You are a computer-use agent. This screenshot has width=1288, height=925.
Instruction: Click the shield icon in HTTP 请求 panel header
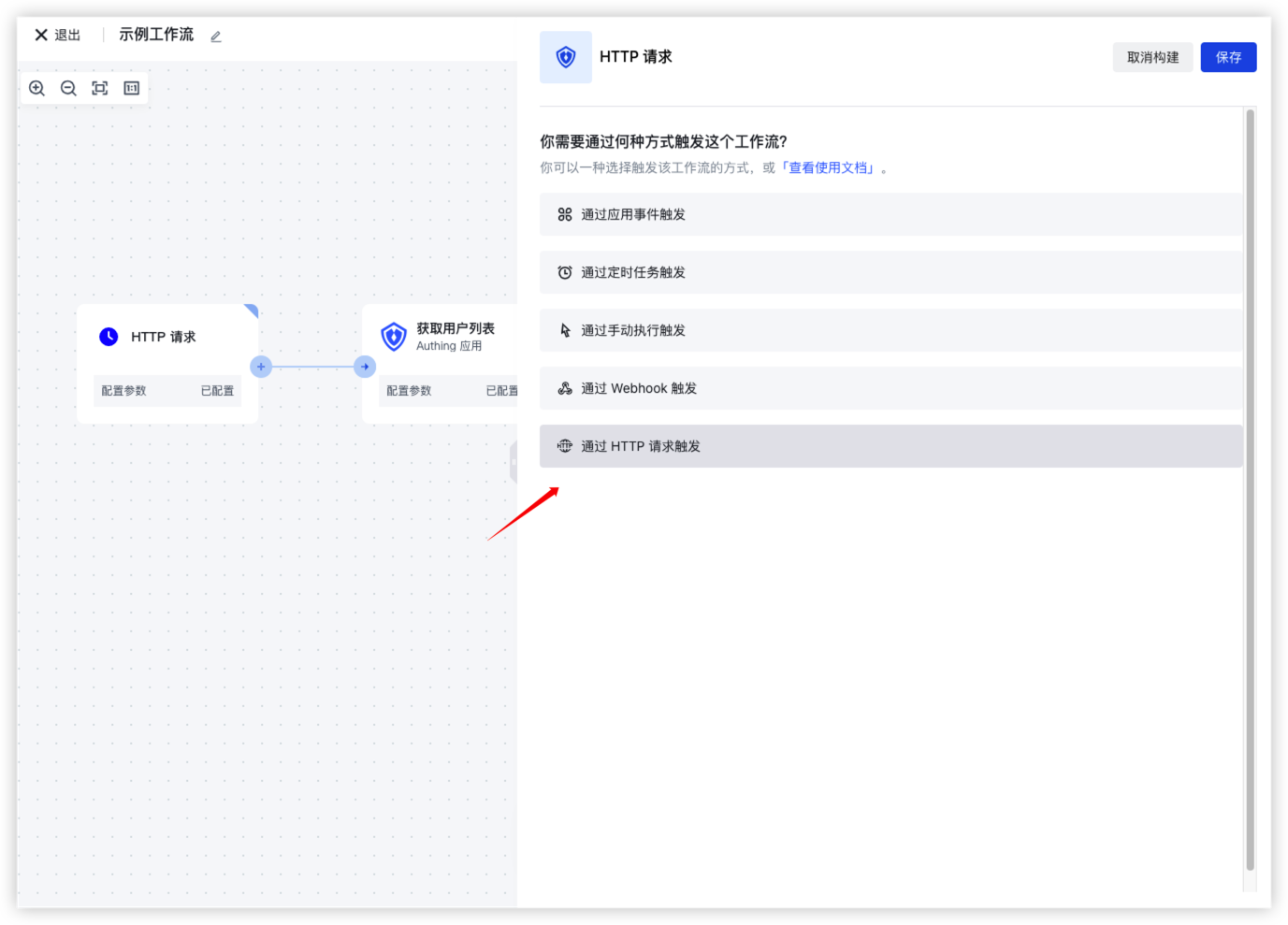tap(566, 57)
